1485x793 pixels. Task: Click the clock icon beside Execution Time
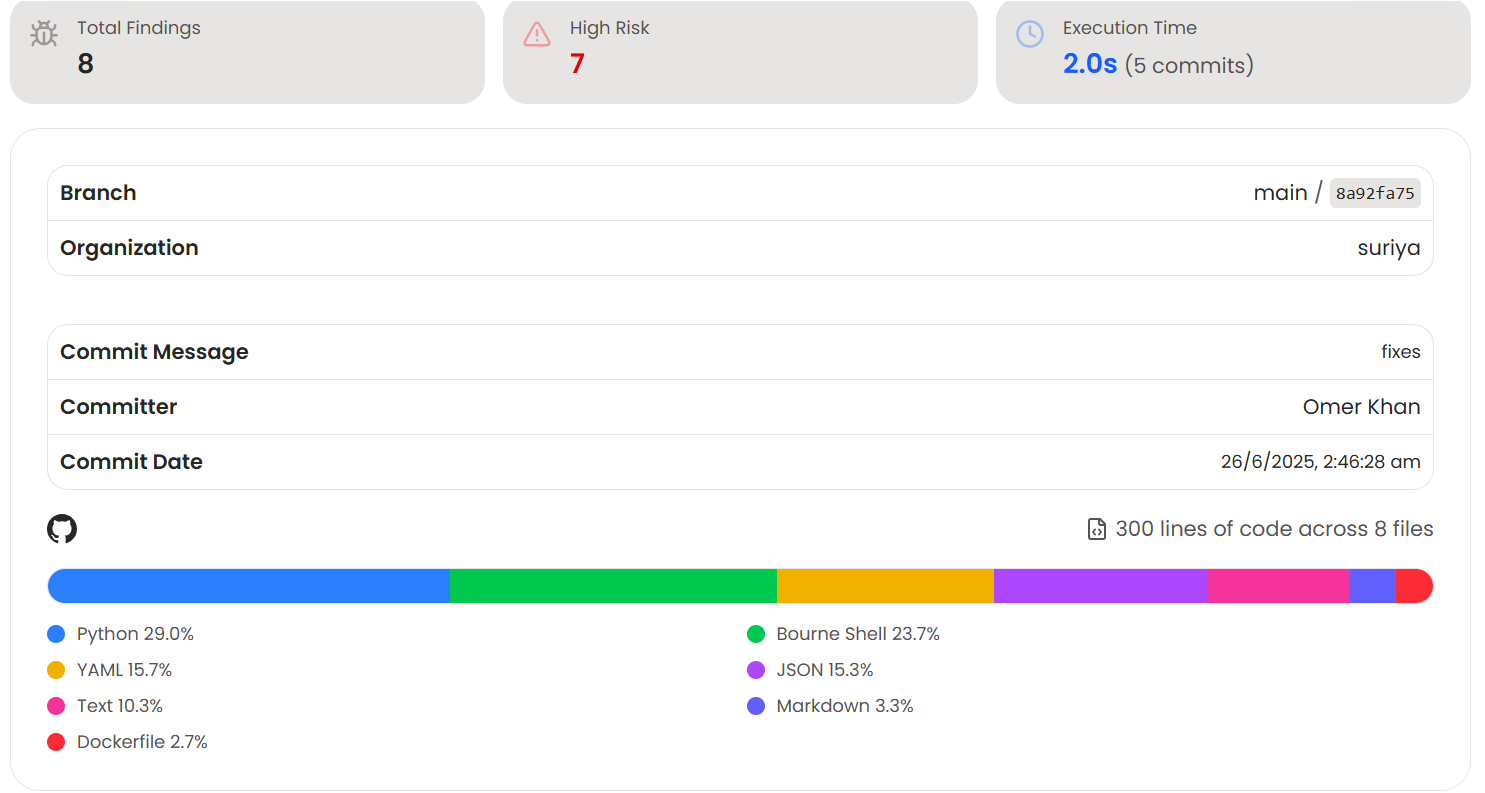(x=1030, y=34)
